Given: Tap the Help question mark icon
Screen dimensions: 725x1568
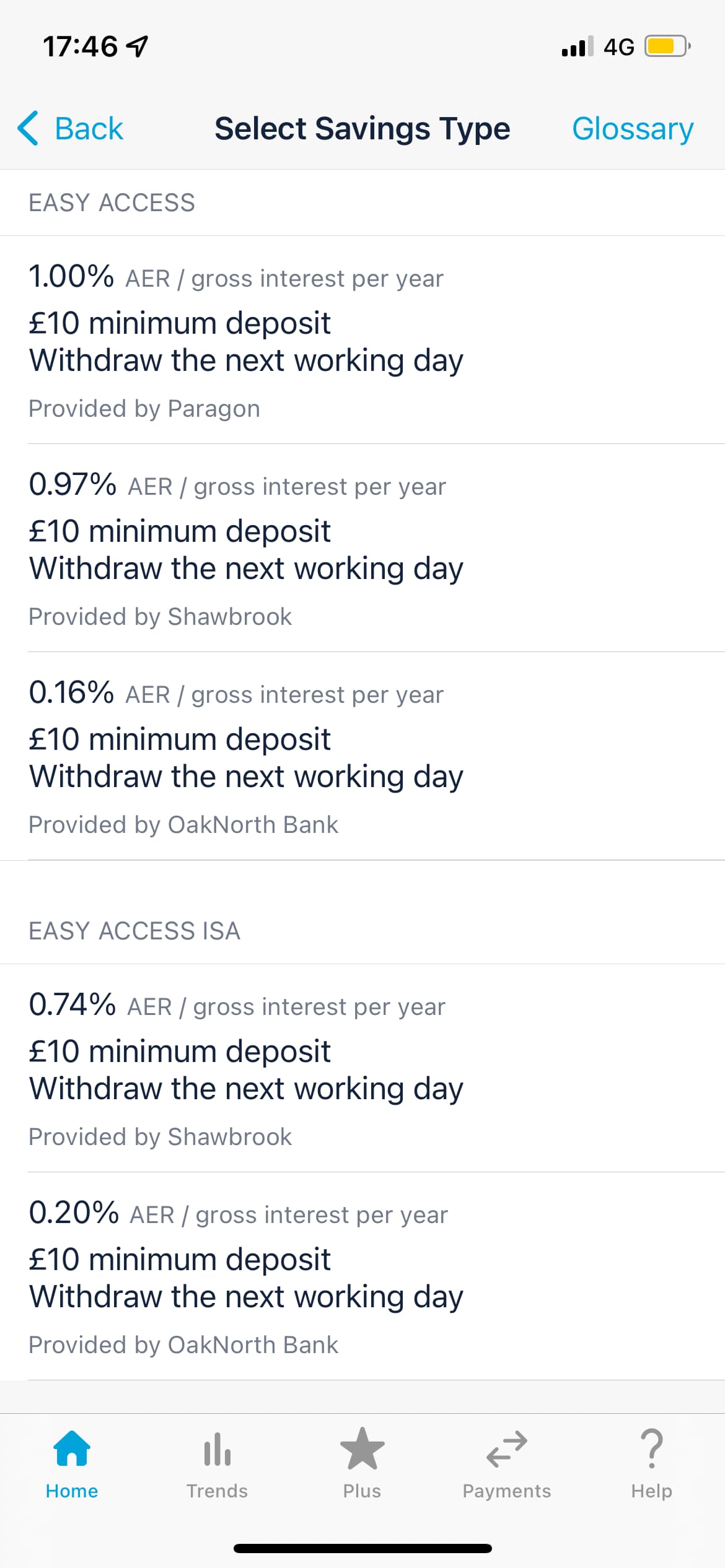Looking at the screenshot, I should coord(652,1448).
